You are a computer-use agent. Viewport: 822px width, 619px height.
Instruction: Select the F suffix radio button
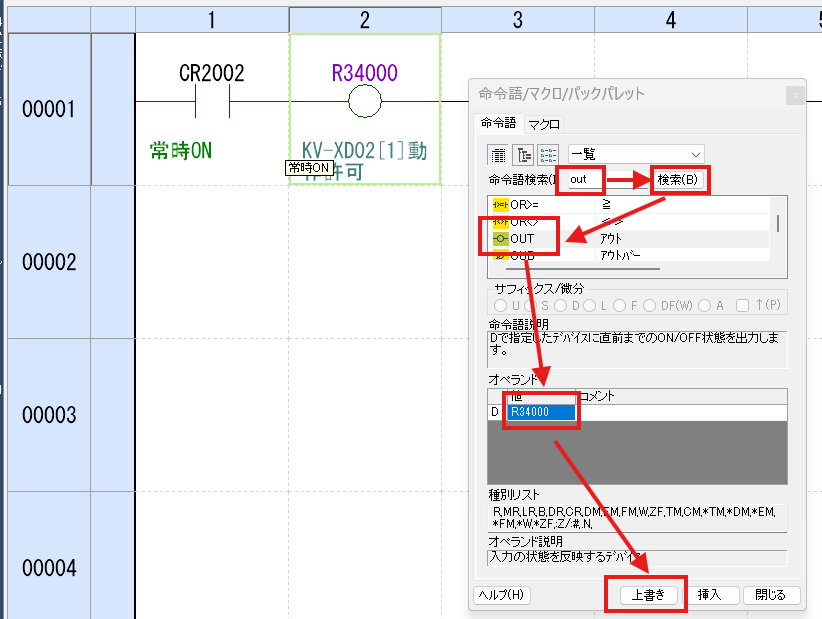[618, 303]
